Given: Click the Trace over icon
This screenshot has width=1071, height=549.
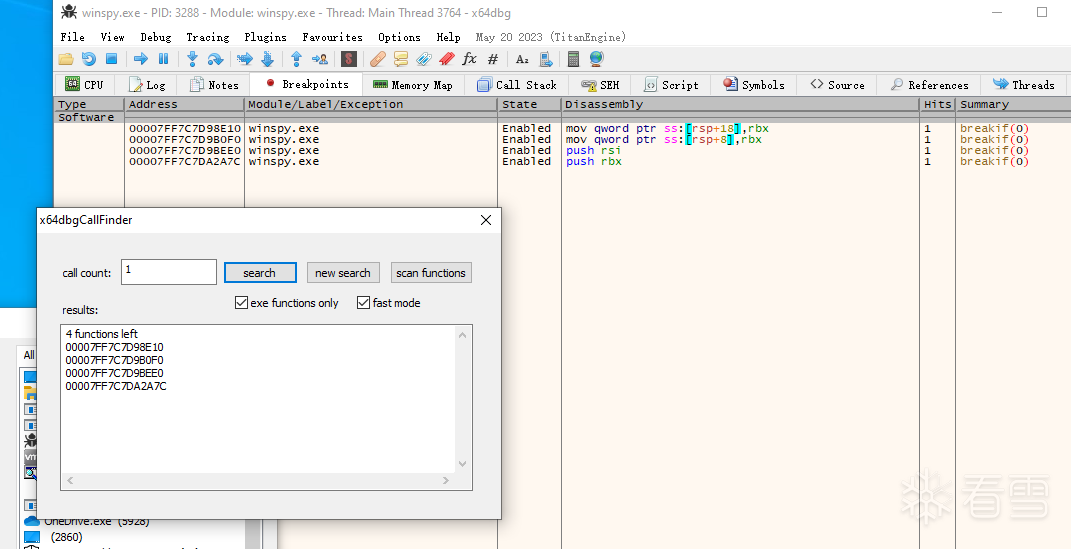Looking at the screenshot, I should pos(267,59).
